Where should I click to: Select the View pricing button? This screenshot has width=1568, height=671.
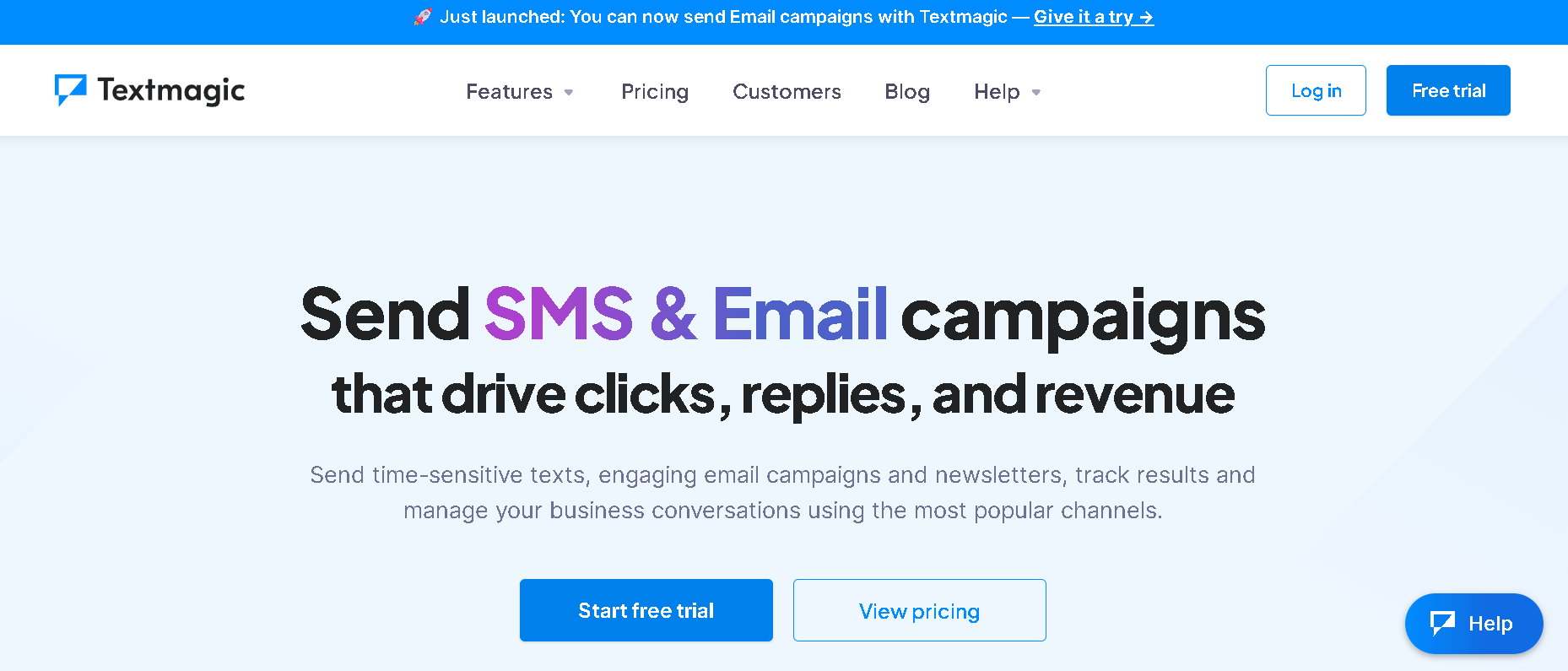(920, 610)
